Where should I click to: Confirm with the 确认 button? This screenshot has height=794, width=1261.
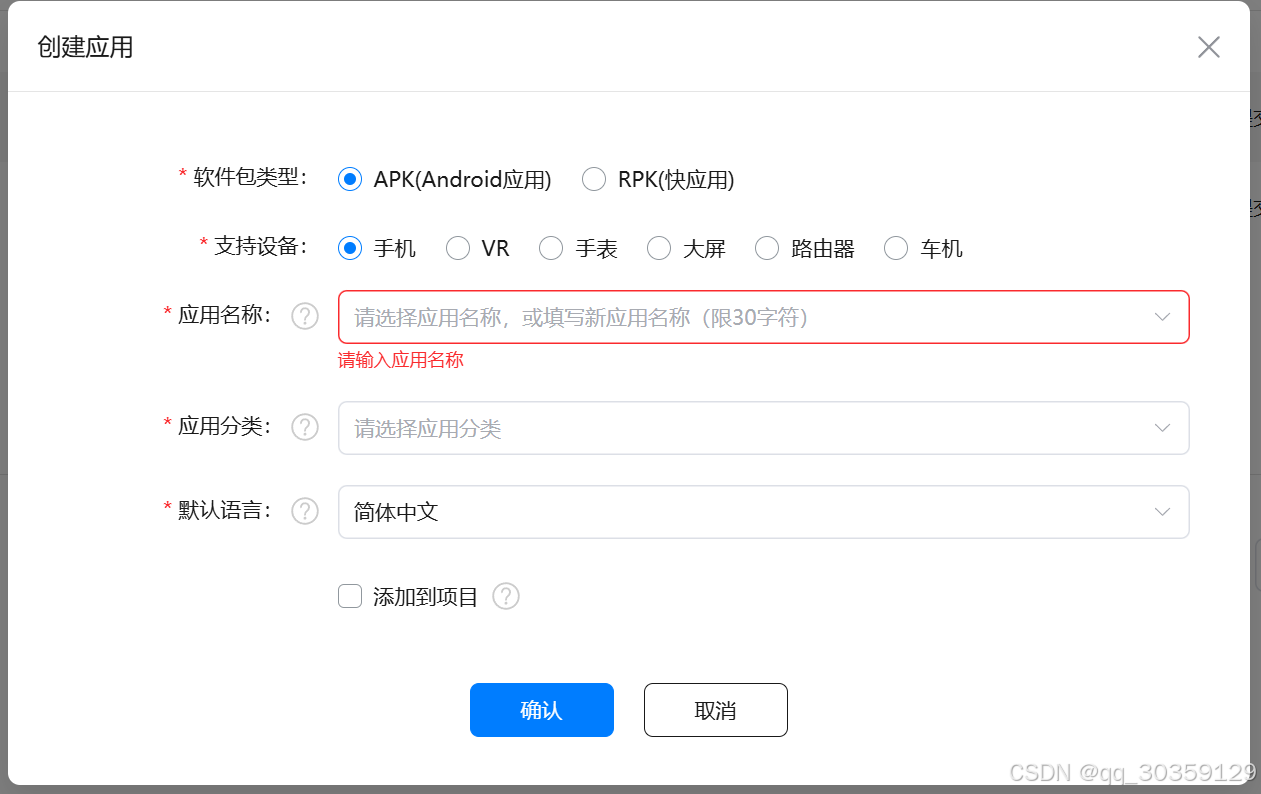point(542,710)
